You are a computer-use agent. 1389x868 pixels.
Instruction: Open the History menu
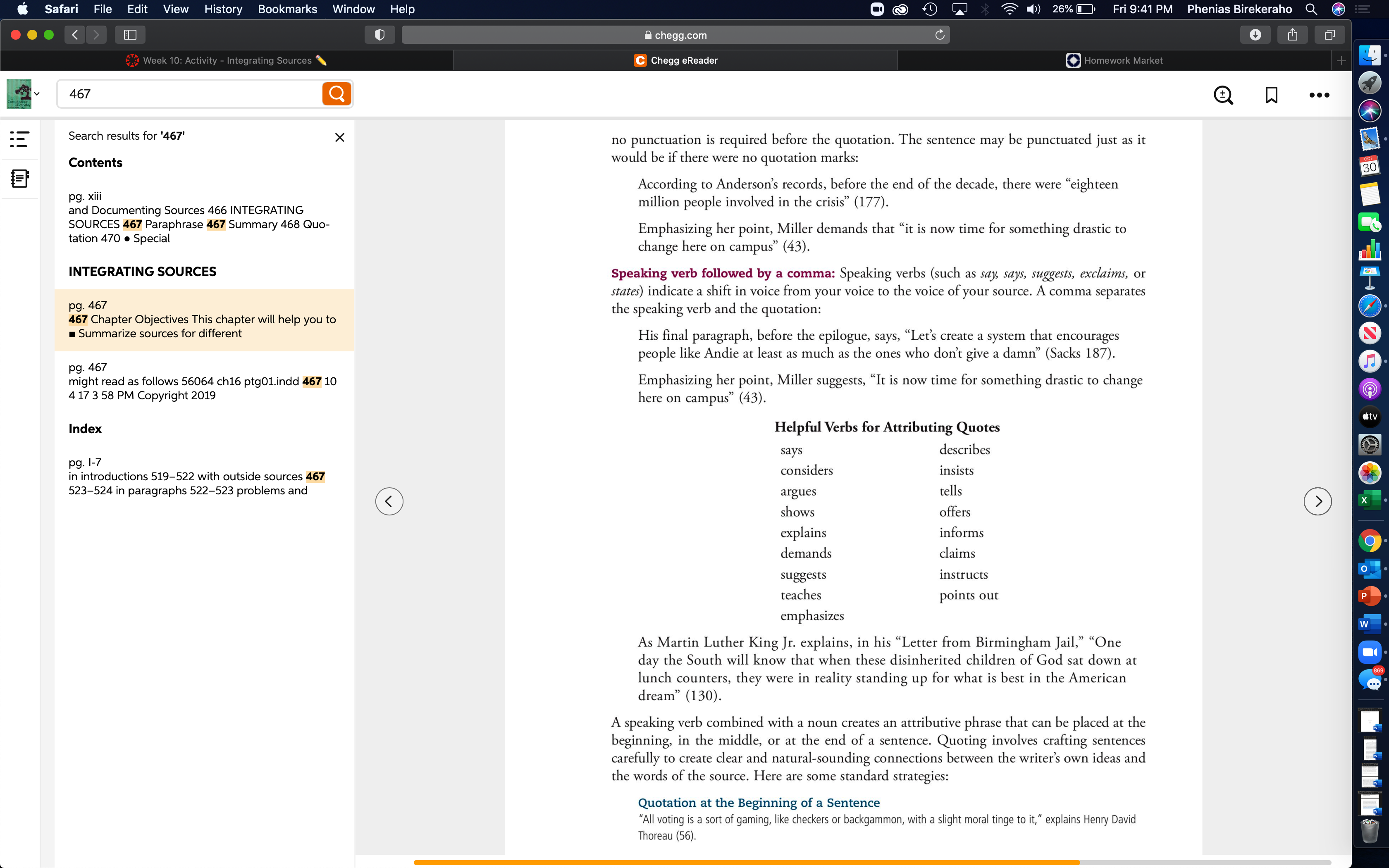(223, 9)
